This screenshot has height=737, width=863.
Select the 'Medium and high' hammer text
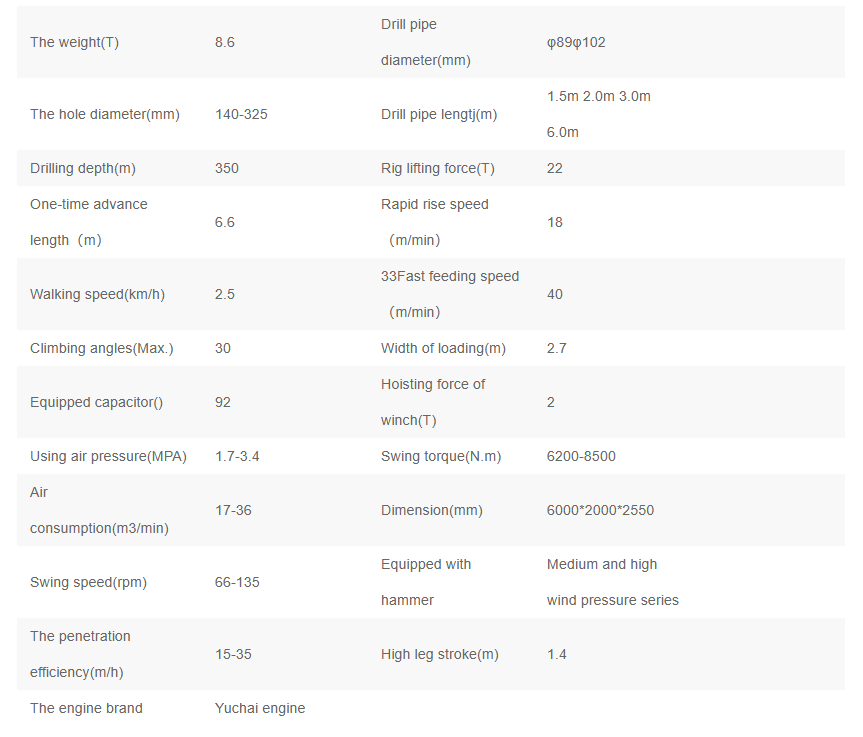pyautogui.click(x=602, y=564)
